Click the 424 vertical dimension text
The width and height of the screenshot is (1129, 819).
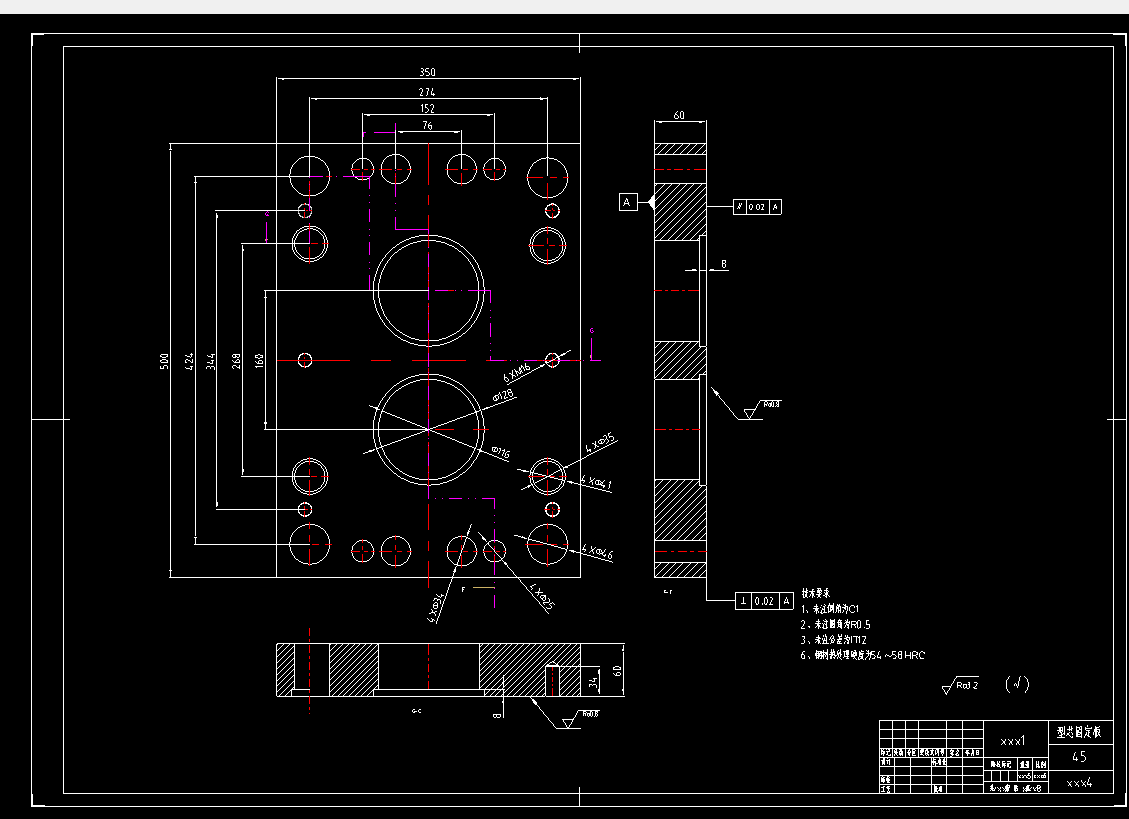(189, 361)
